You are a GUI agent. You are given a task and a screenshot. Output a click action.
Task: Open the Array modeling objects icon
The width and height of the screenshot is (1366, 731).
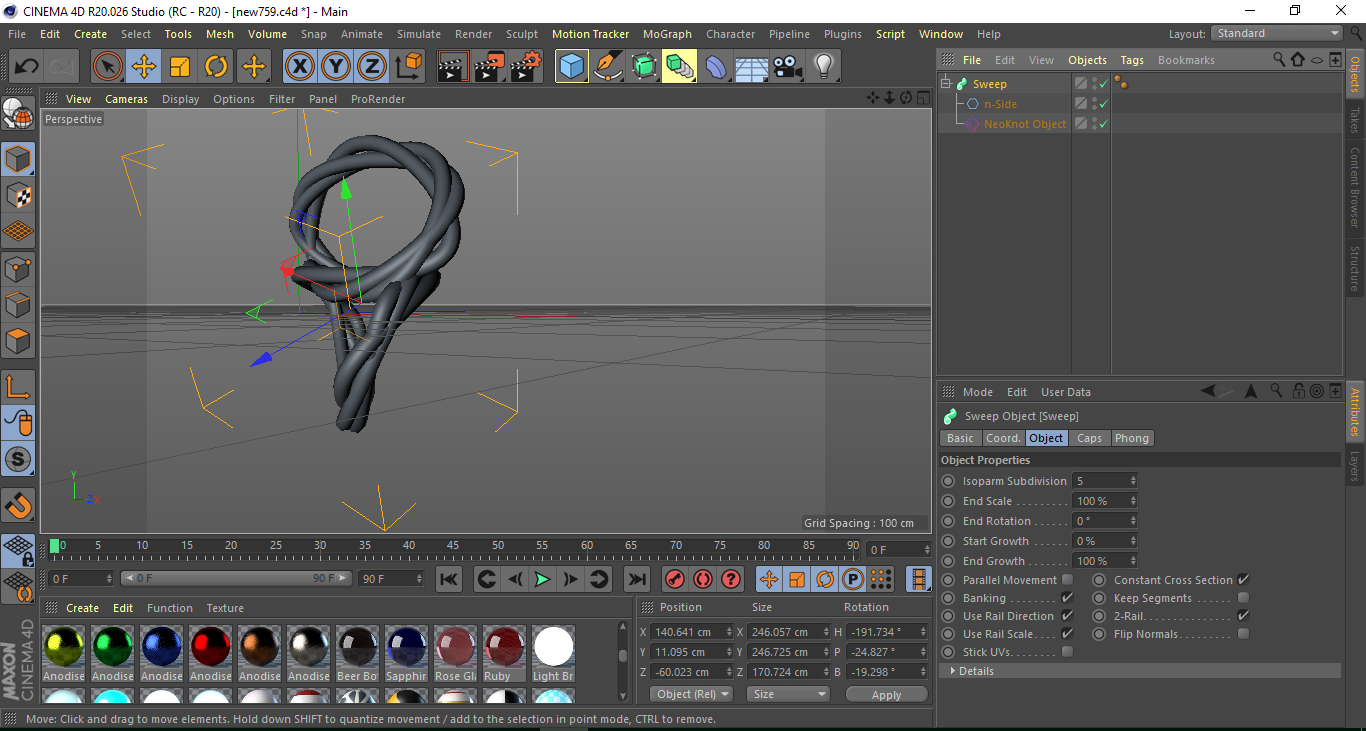(680, 67)
